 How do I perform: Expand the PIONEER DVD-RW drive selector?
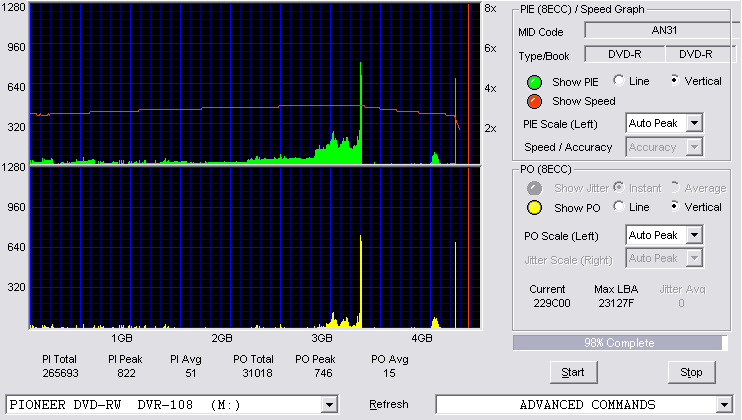point(329,405)
